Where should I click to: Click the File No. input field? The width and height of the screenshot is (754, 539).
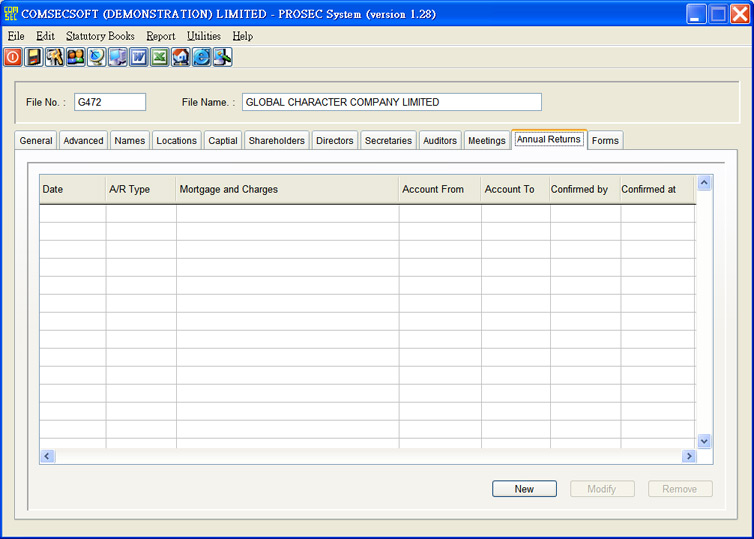click(x=110, y=102)
